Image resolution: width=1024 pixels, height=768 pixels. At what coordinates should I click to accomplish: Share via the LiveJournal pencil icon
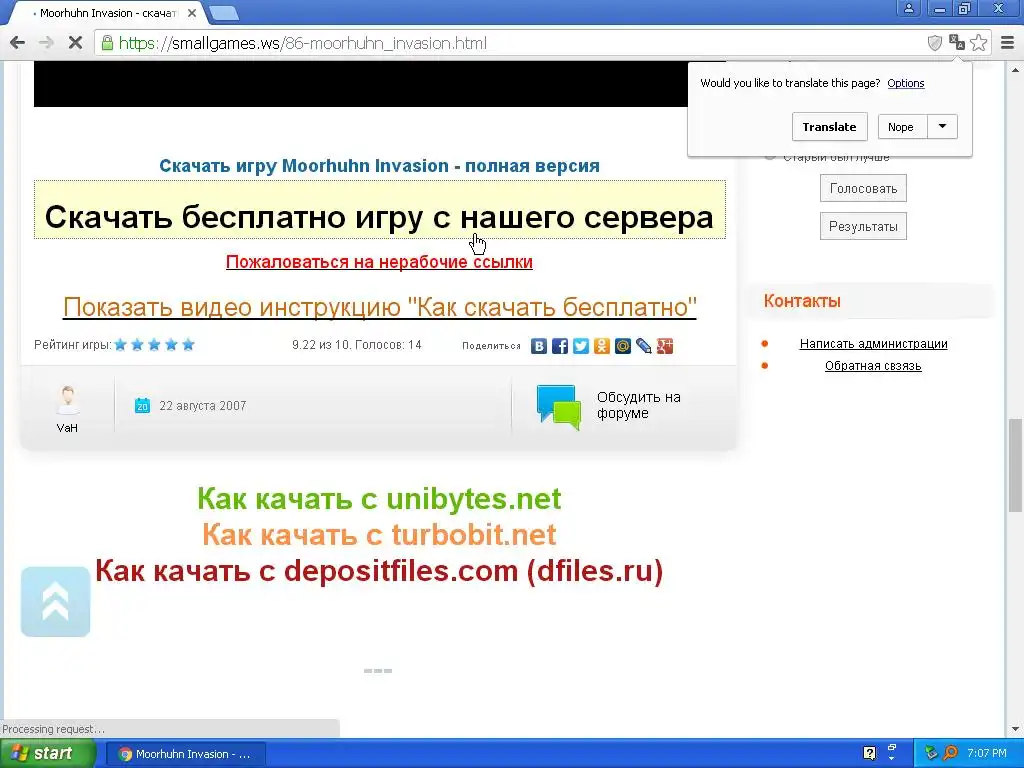click(x=643, y=345)
